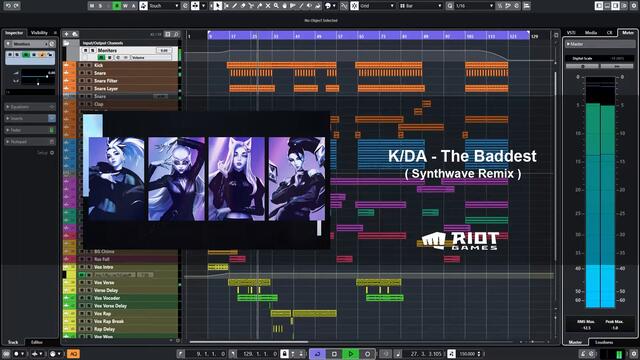Select the Zoom magnifier tool
Viewport: 640px width, 360px height.
pyautogui.click(x=276, y=6)
